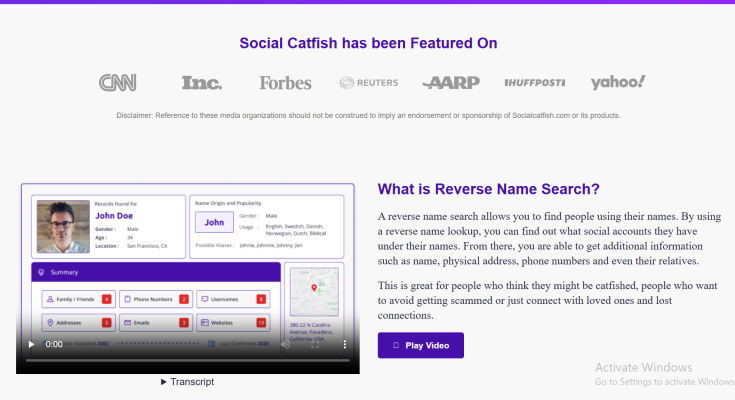Screen dimensions: 735x400
Task: Open the video three-dot options menu
Action: tap(345, 344)
